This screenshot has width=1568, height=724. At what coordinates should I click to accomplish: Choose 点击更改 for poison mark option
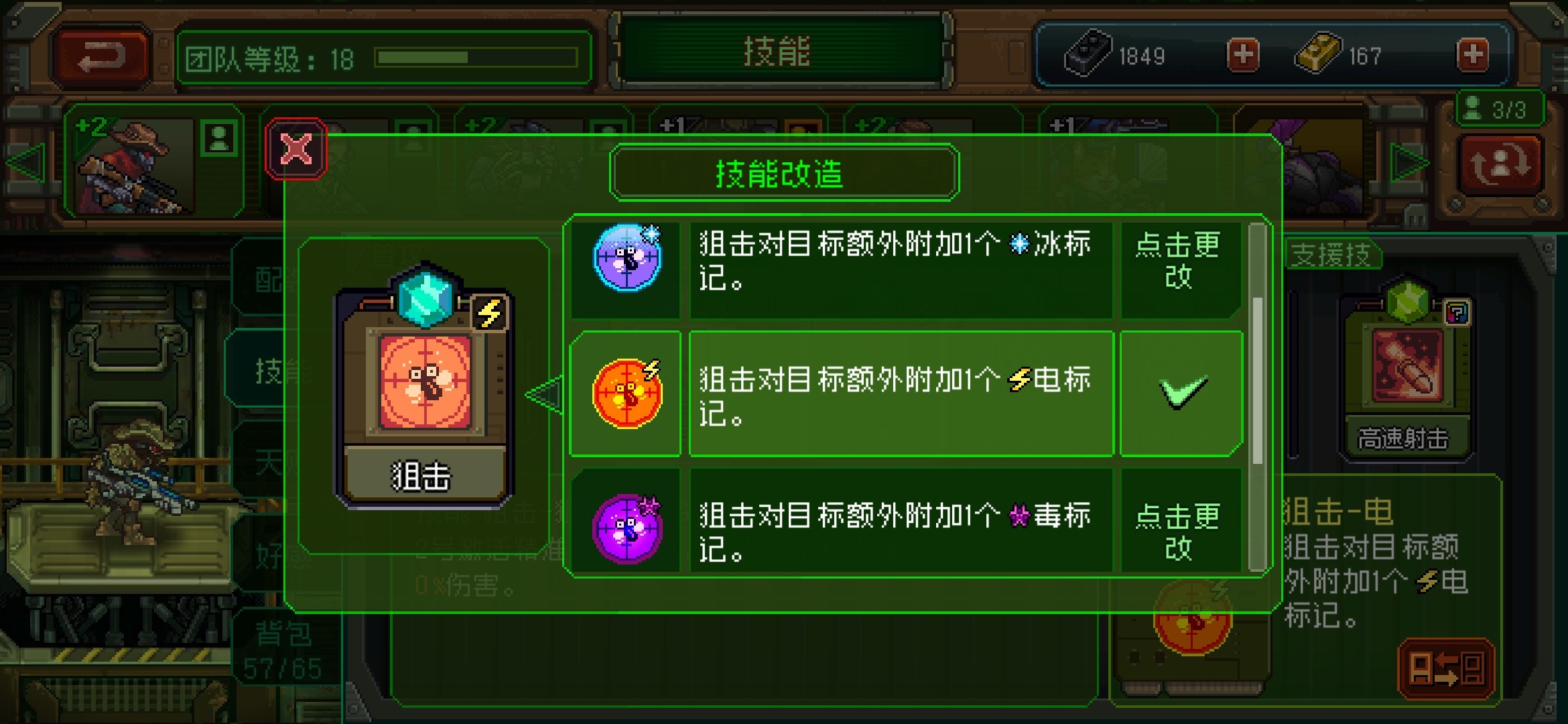(x=1179, y=532)
